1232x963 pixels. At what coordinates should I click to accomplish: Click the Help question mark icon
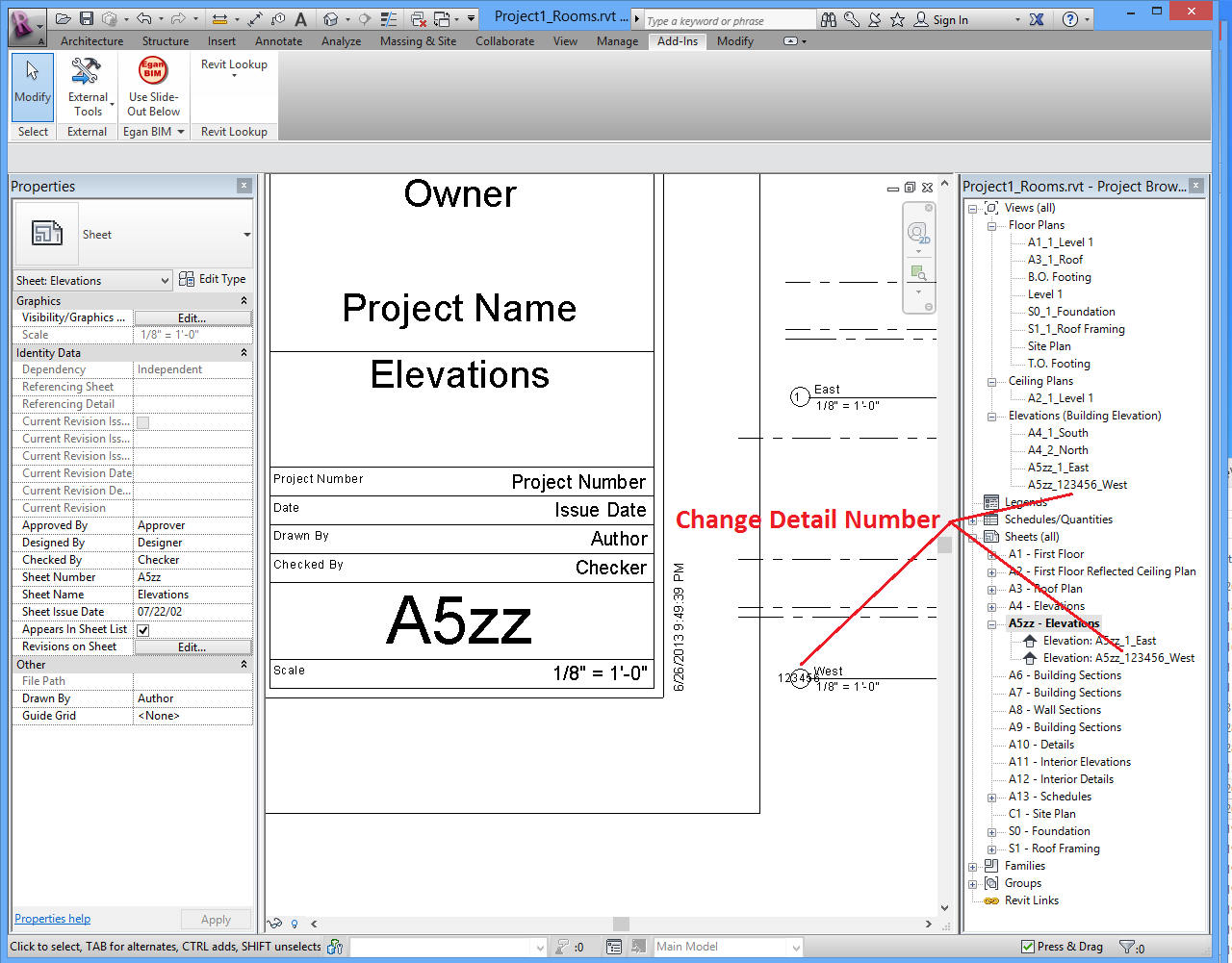(x=1070, y=19)
